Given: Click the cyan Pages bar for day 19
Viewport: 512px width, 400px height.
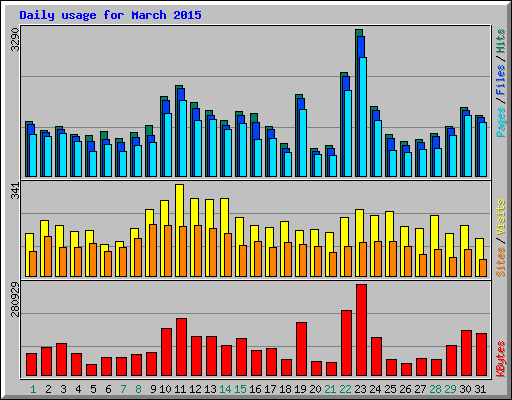Looking at the screenshot, I should coord(303,143).
